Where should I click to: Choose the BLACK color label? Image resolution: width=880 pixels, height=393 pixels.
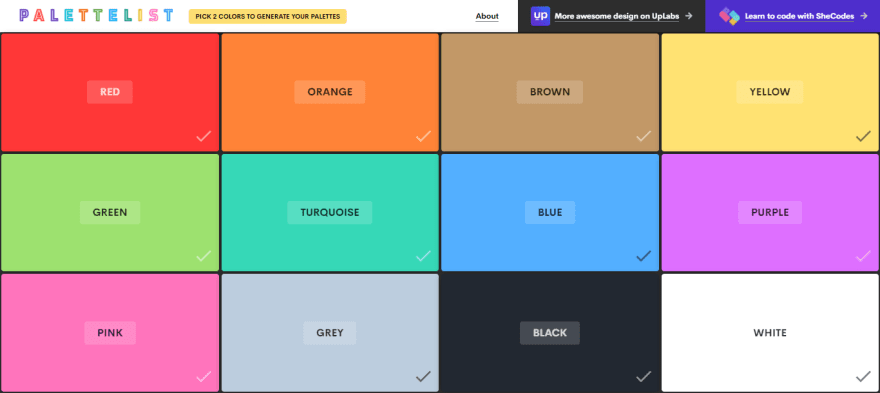550,333
